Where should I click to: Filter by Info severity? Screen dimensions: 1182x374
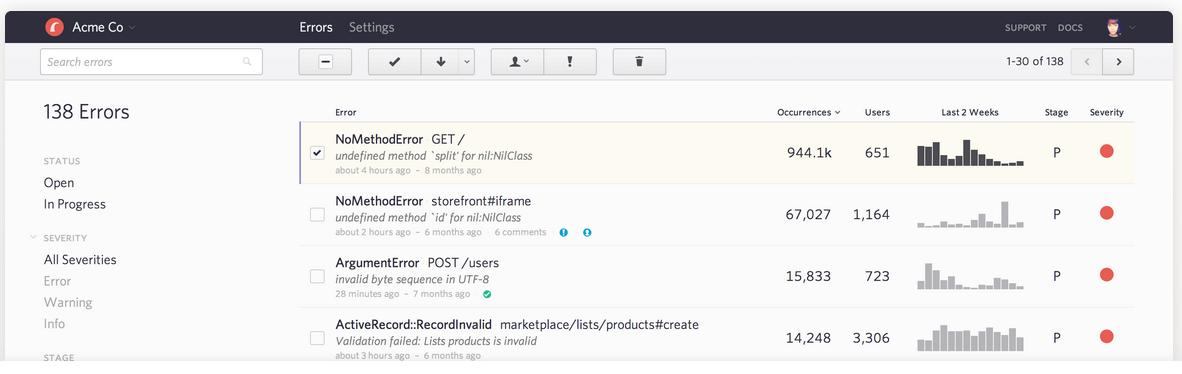(x=54, y=323)
